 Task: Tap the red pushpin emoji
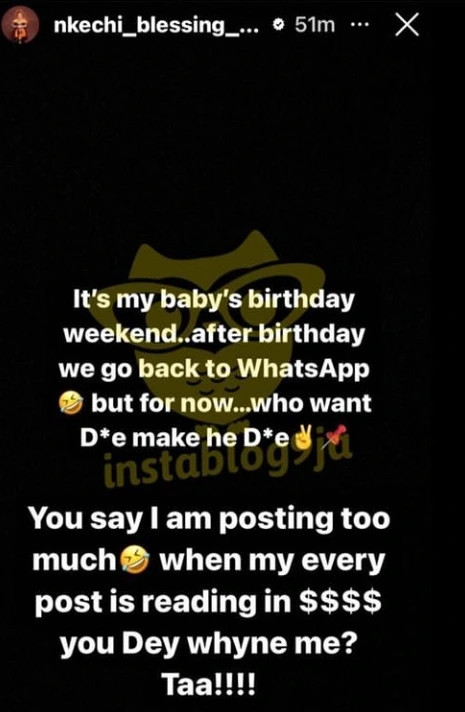(336, 437)
